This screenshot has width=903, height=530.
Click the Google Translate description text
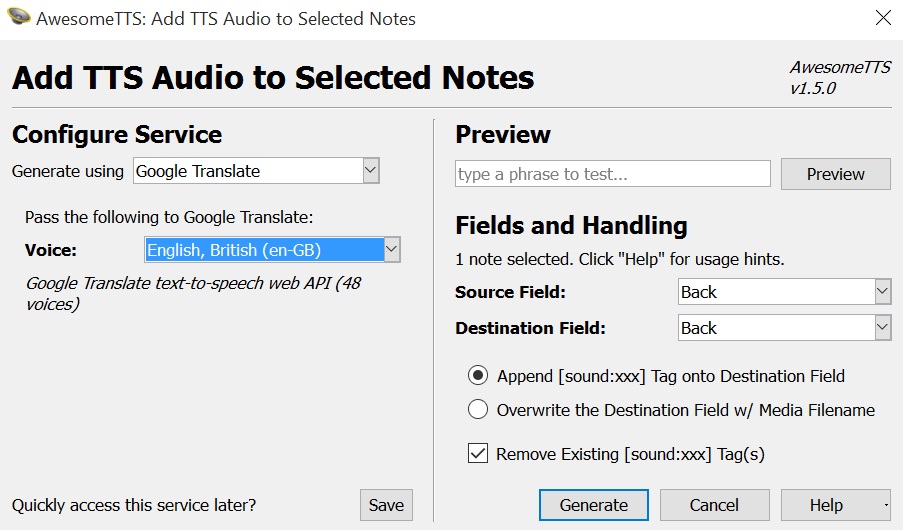point(193,293)
